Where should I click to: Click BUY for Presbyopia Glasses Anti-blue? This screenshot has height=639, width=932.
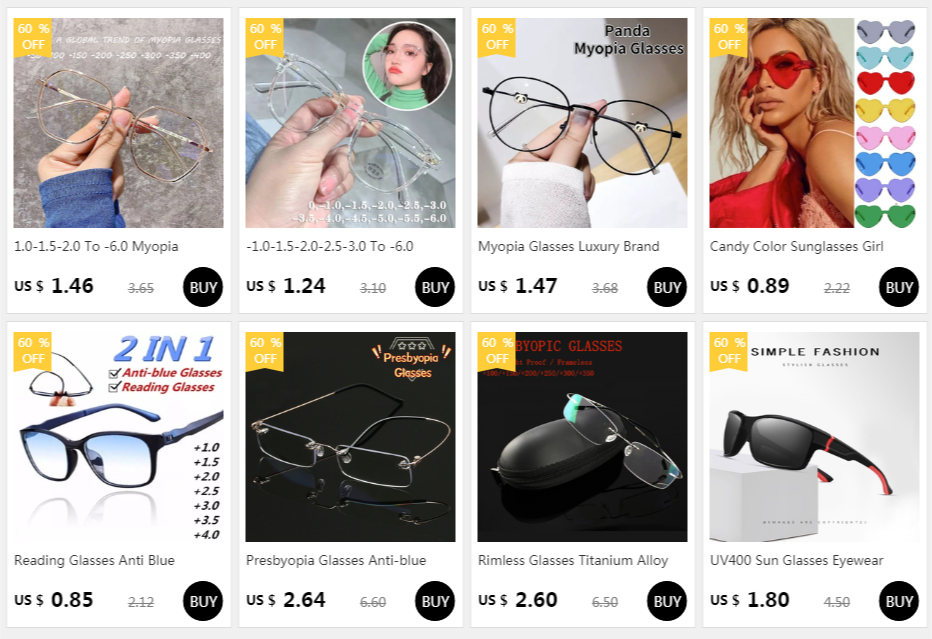[x=434, y=601]
